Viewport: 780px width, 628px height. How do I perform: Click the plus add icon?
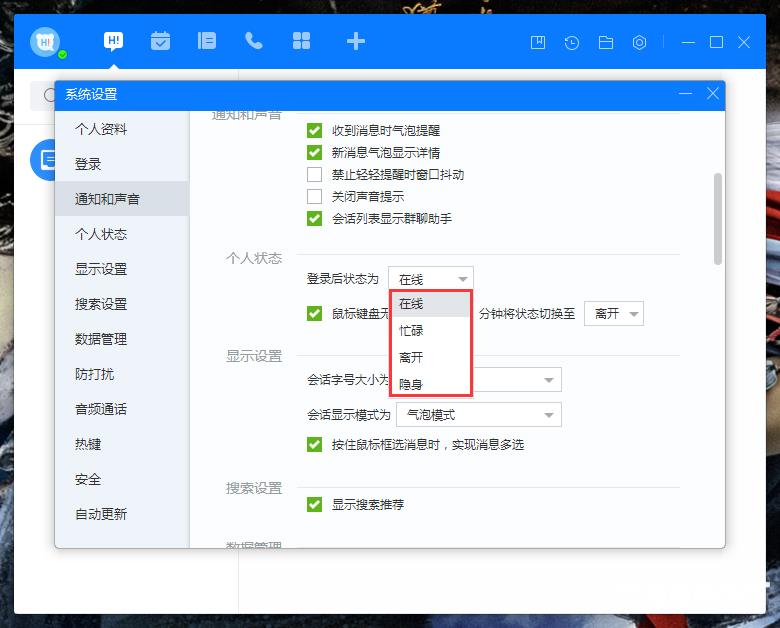[x=356, y=41]
